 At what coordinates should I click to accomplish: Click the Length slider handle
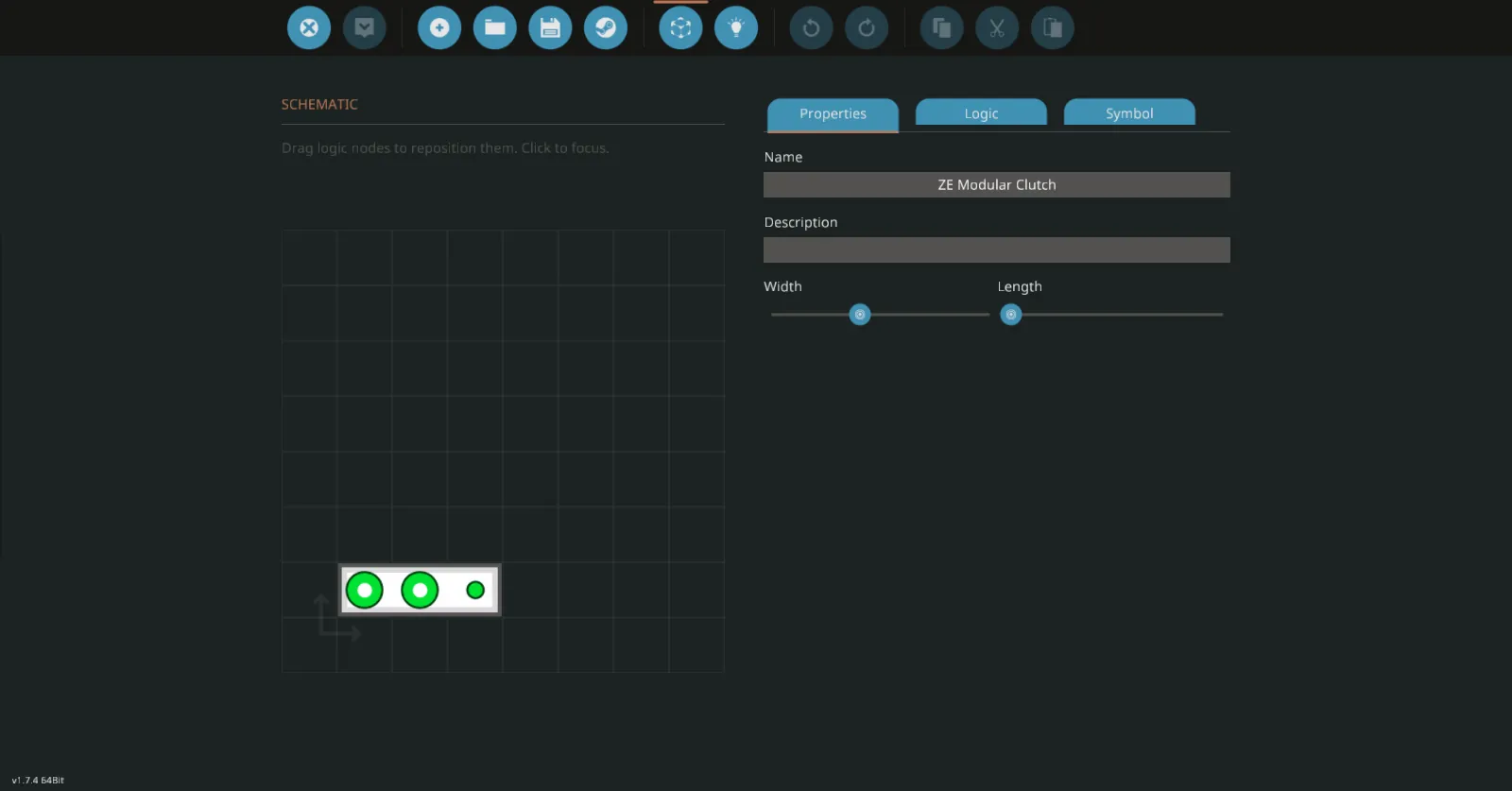[1011, 315]
